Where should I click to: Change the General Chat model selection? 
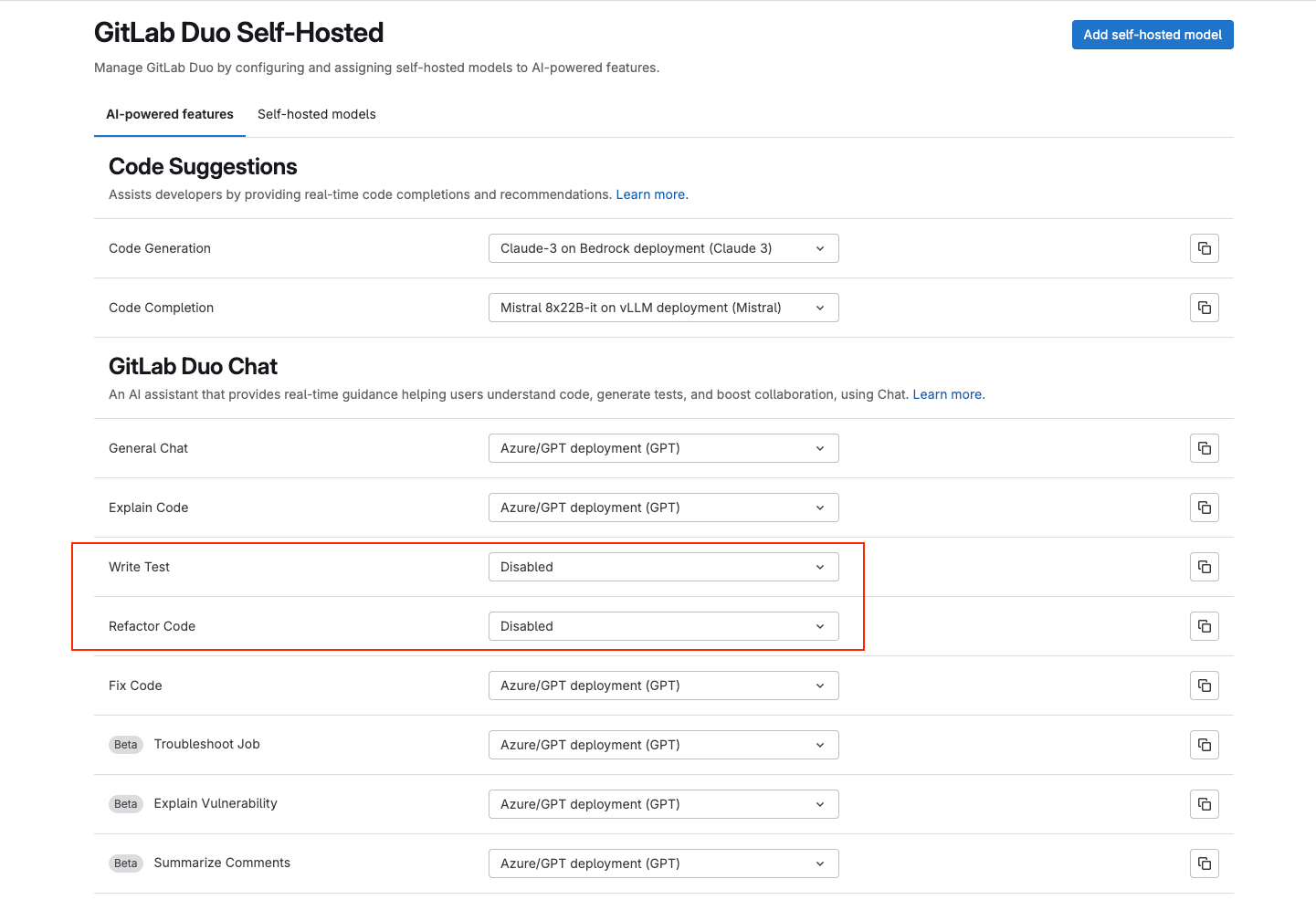coord(663,448)
